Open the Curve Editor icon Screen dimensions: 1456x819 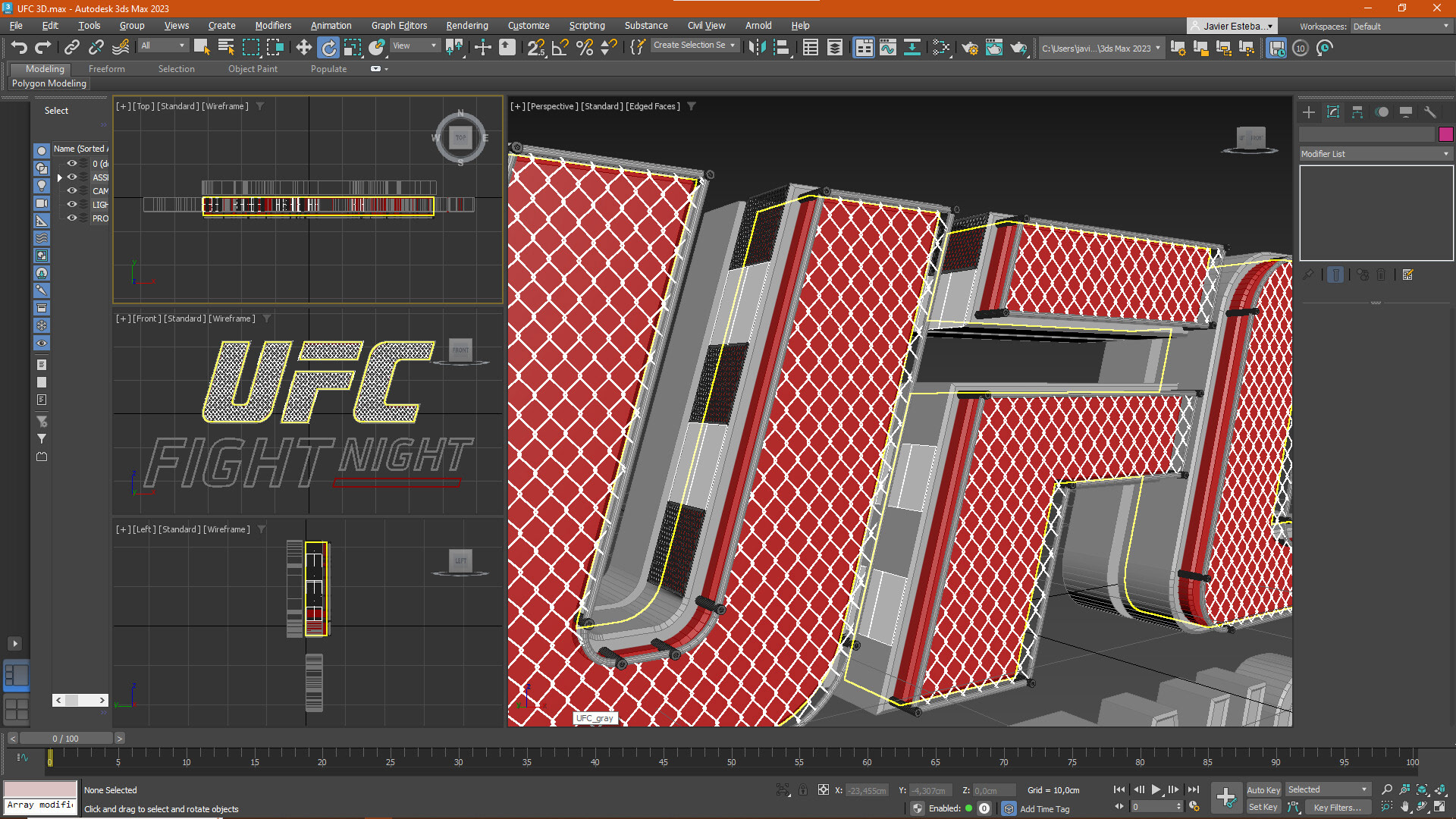point(888,48)
